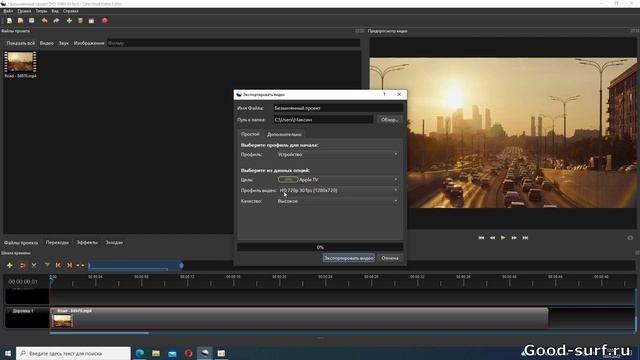Click the New Project toolbar icon

[9, 20]
